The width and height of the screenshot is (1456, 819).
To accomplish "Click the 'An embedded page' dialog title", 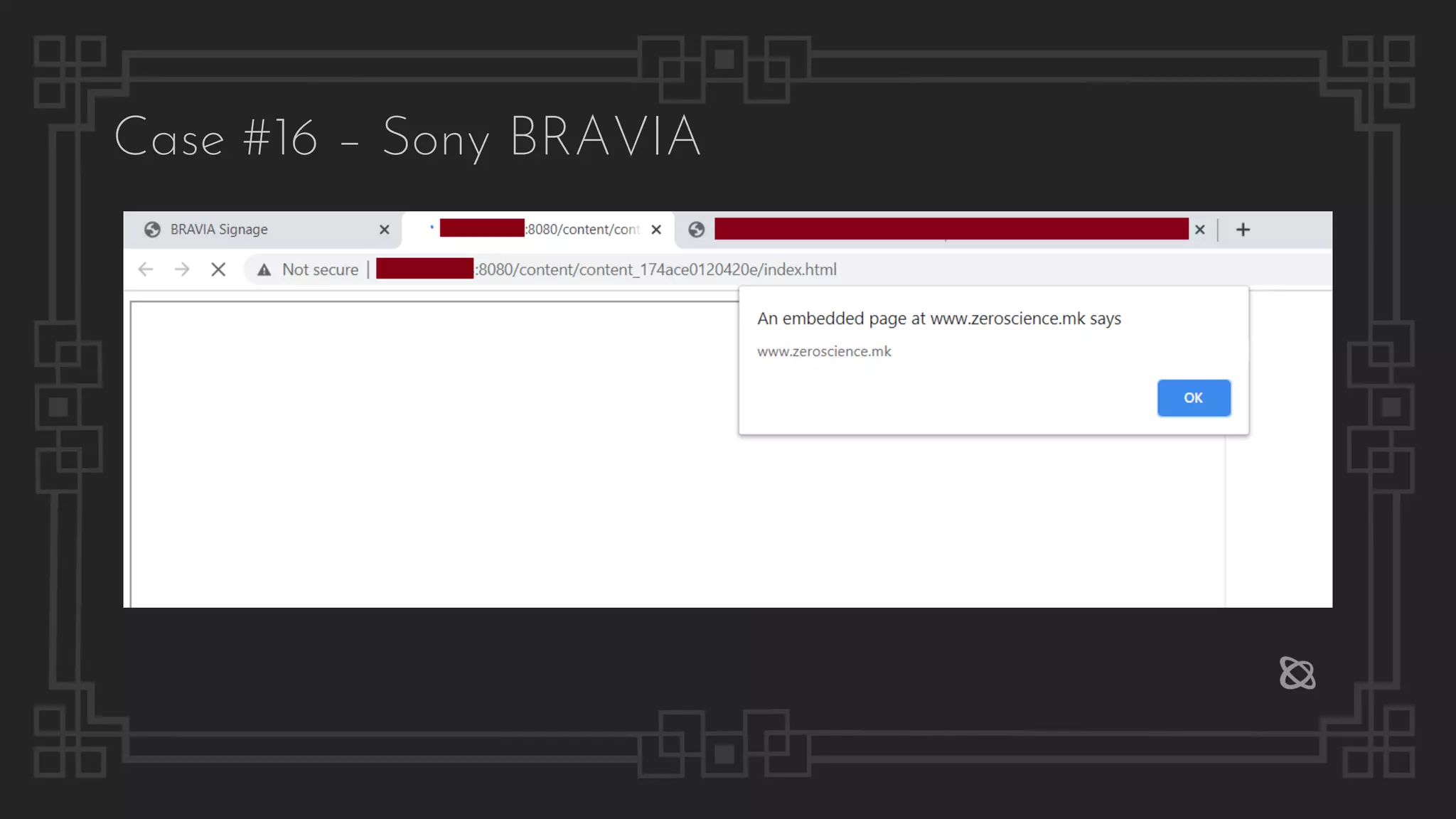I will click(x=939, y=318).
